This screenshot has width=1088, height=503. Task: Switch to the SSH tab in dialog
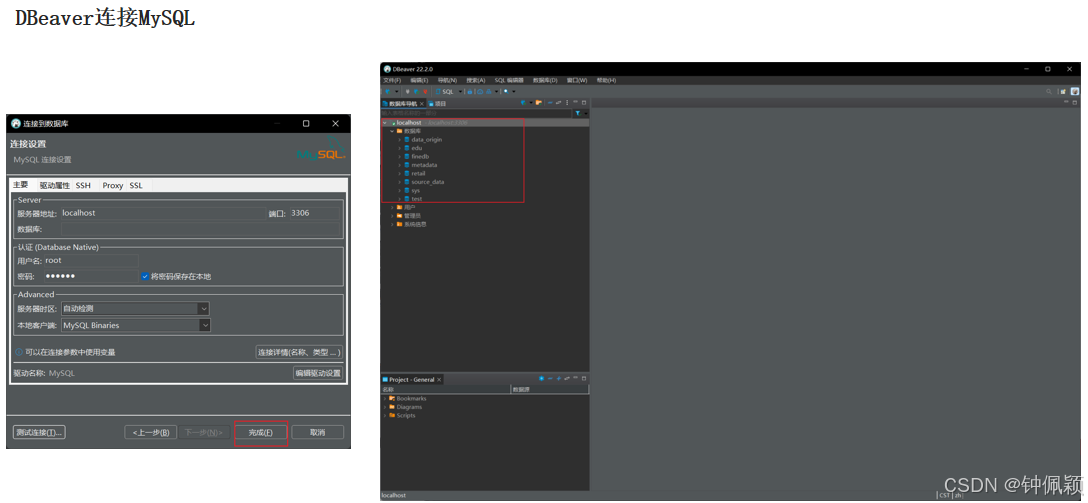[x=83, y=185]
